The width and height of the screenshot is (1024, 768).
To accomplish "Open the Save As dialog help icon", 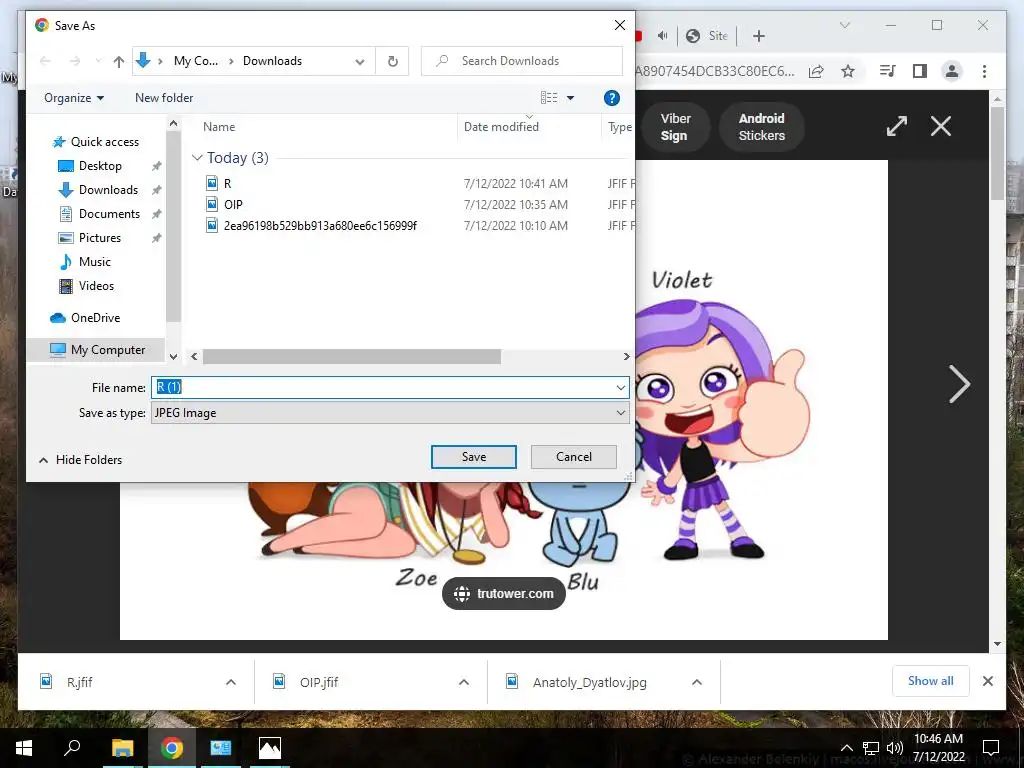I will click(x=611, y=98).
